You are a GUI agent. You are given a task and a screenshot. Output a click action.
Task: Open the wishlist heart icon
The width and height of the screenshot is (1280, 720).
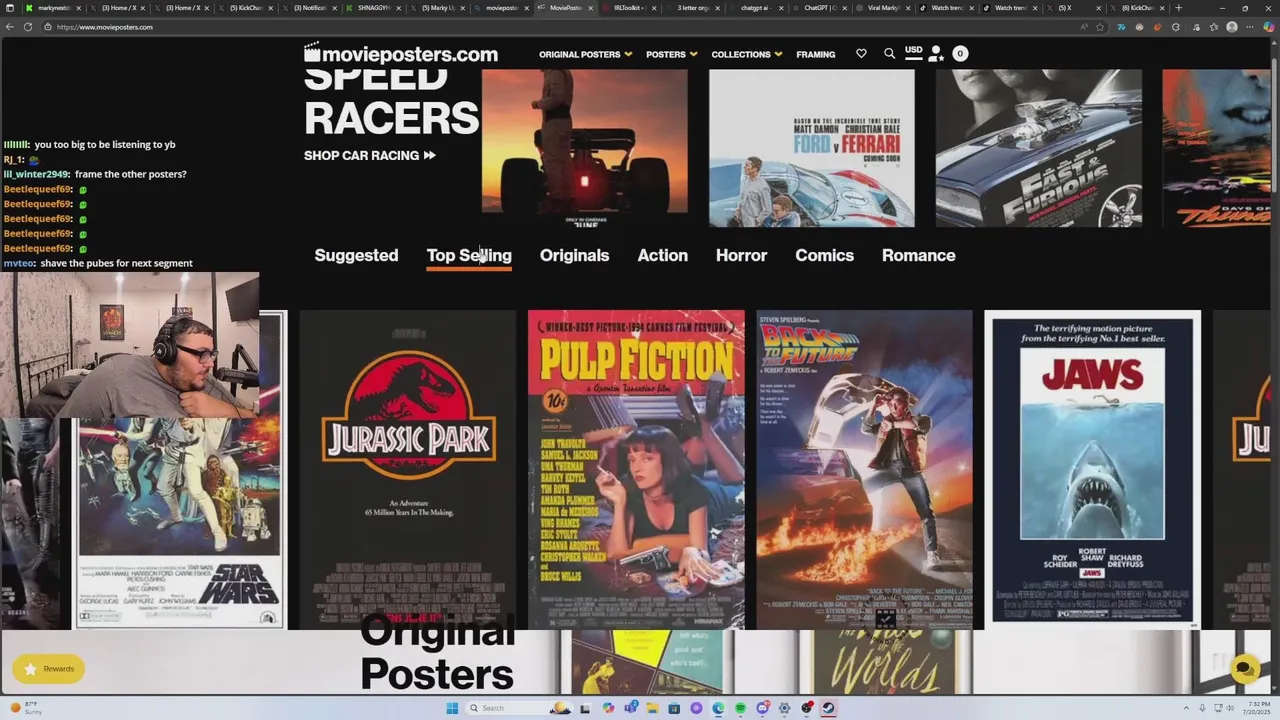pos(861,54)
